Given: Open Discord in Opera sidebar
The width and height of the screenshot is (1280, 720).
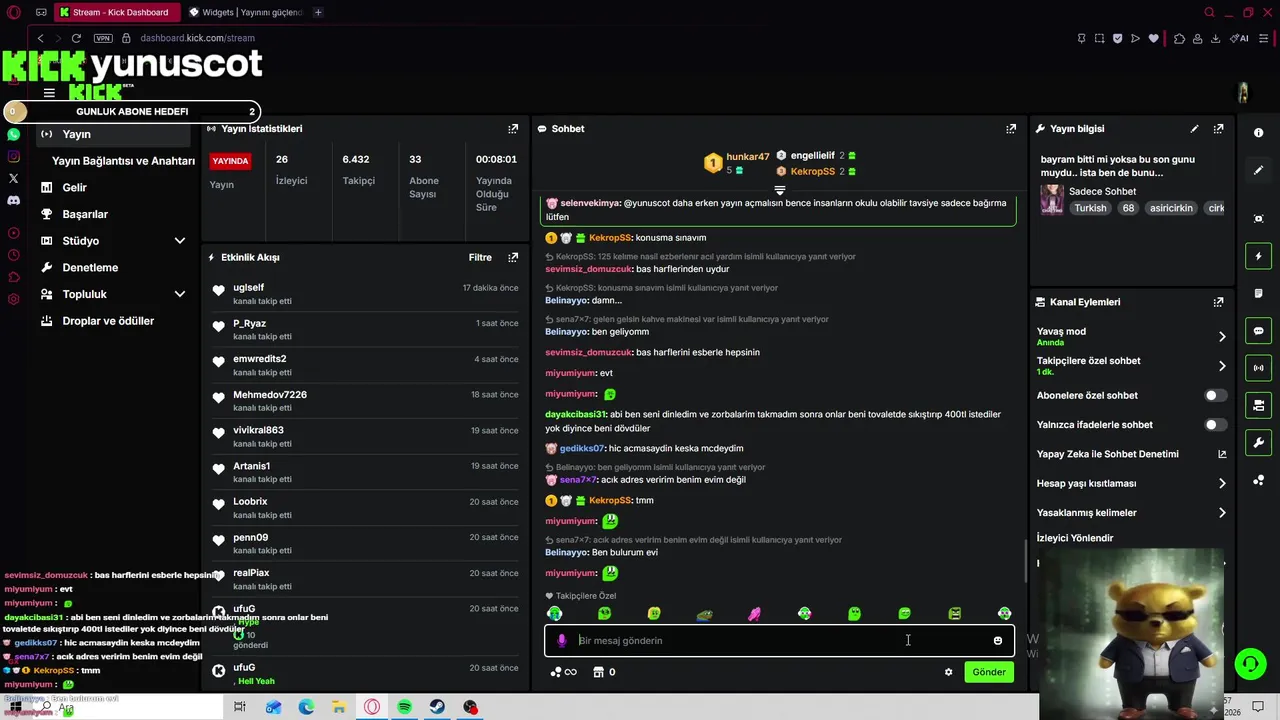Looking at the screenshot, I should tap(13, 200).
